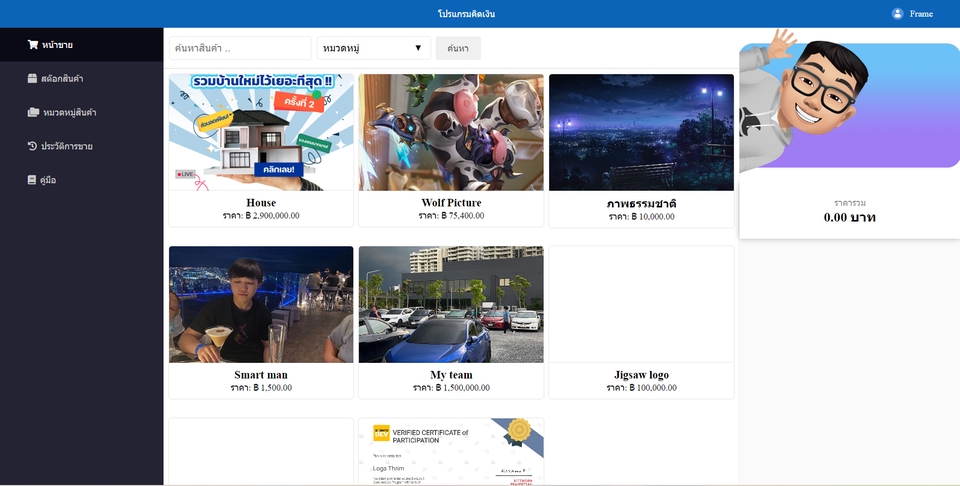Open the หมวดหมู่สินค้า menu item
This screenshot has width=960, height=486.
(81, 112)
